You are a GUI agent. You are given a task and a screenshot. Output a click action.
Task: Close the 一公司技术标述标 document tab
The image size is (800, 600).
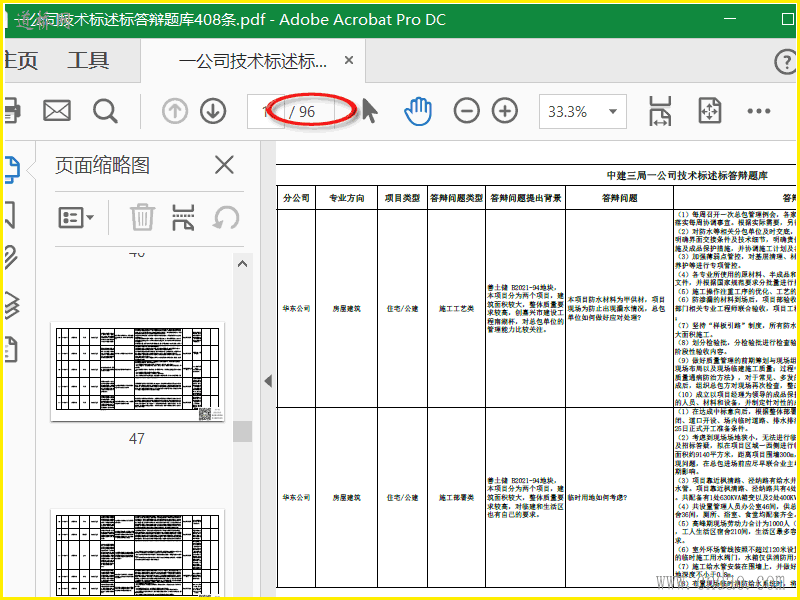[349, 60]
